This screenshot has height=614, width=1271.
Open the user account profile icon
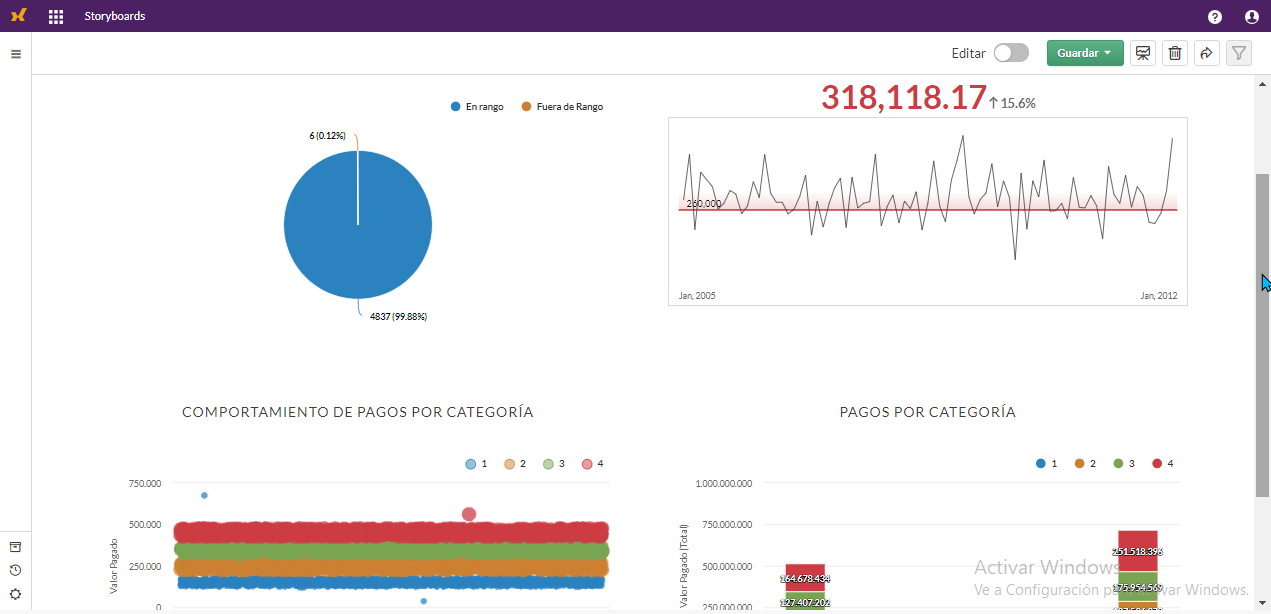1251,16
